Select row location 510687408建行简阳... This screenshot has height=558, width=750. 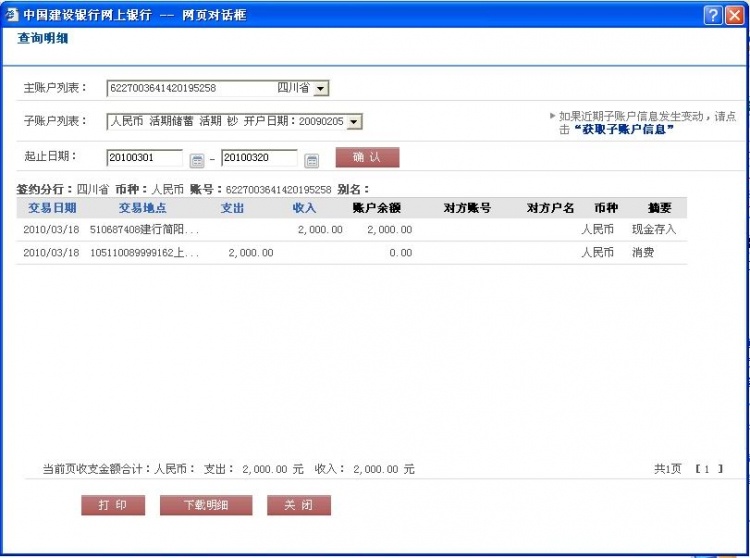tap(144, 230)
